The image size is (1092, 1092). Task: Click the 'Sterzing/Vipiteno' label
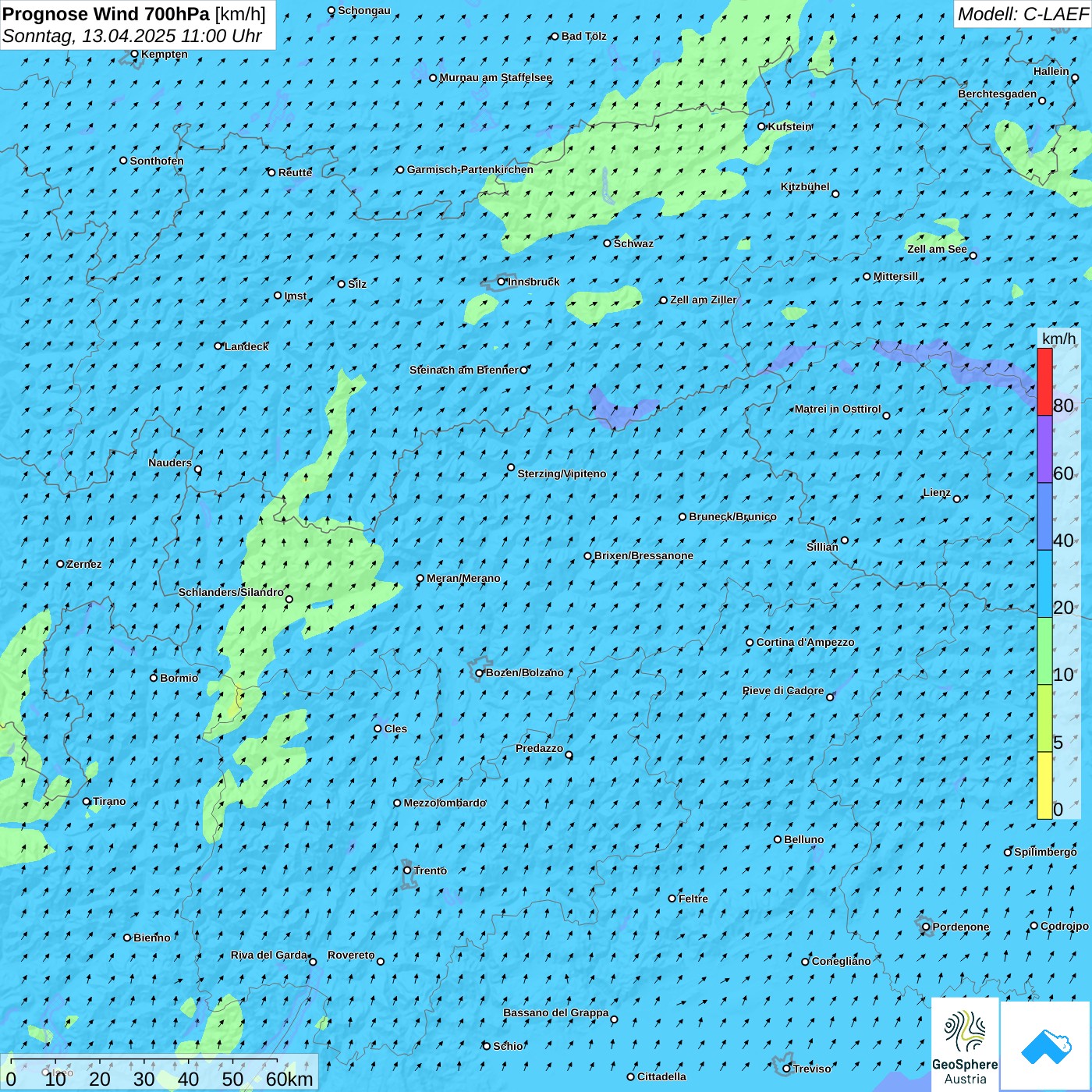[562, 473]
